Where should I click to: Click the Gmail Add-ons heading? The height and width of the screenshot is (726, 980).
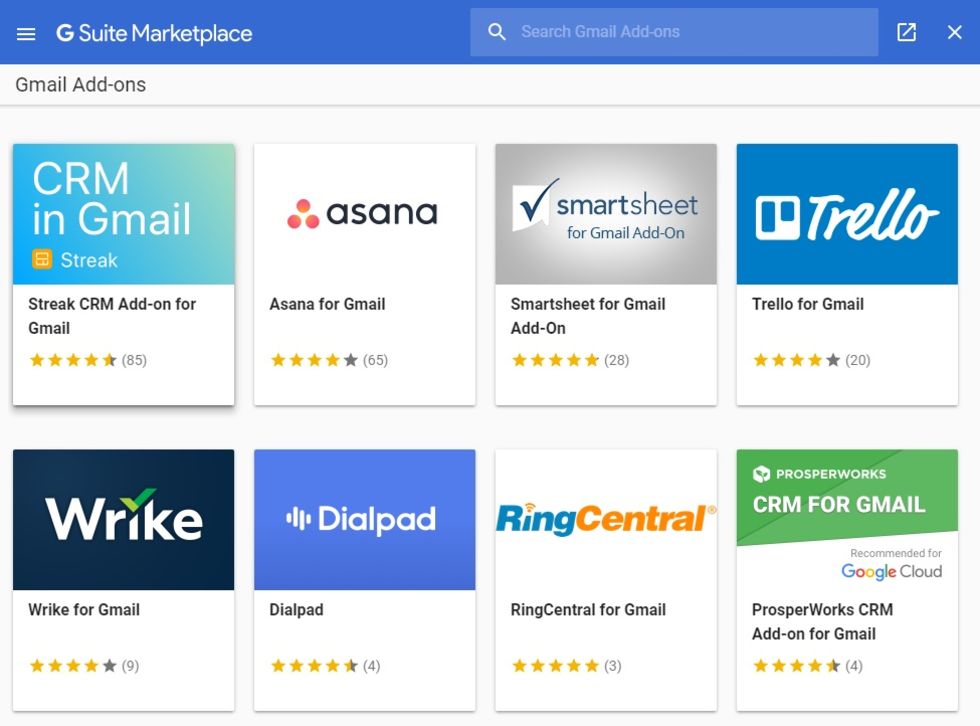(x=81, y=85)
